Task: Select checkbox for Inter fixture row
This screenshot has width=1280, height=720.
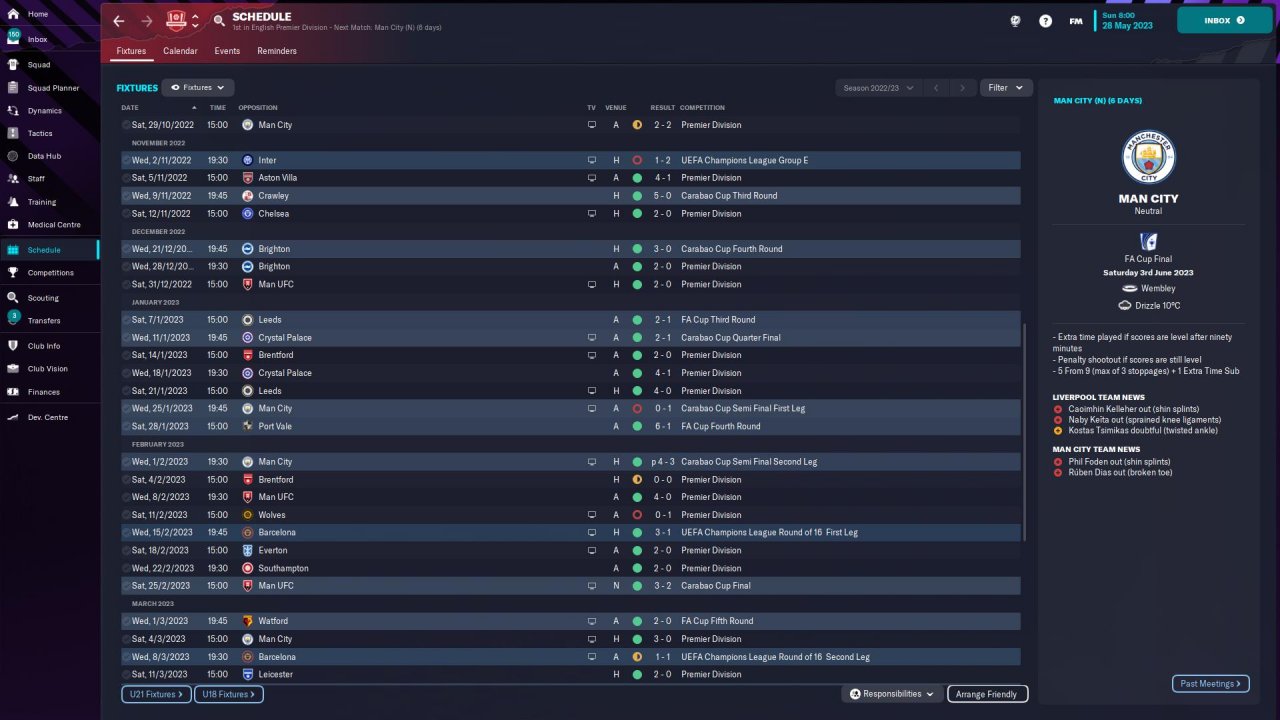Action: click(127, 160)
